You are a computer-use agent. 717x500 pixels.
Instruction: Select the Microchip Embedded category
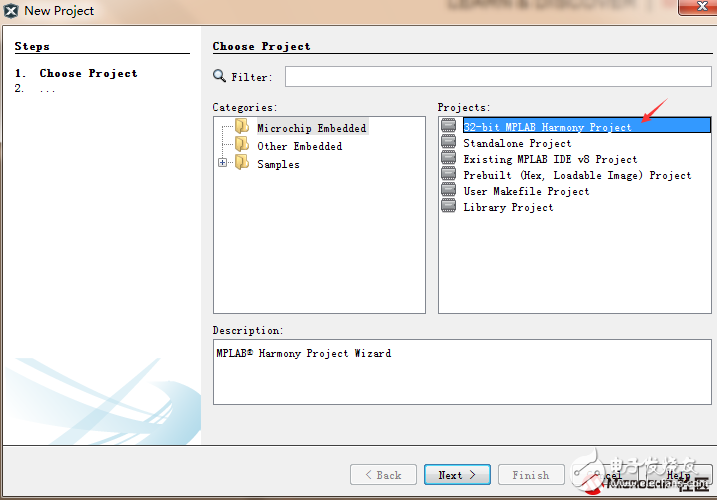point(312,128)
